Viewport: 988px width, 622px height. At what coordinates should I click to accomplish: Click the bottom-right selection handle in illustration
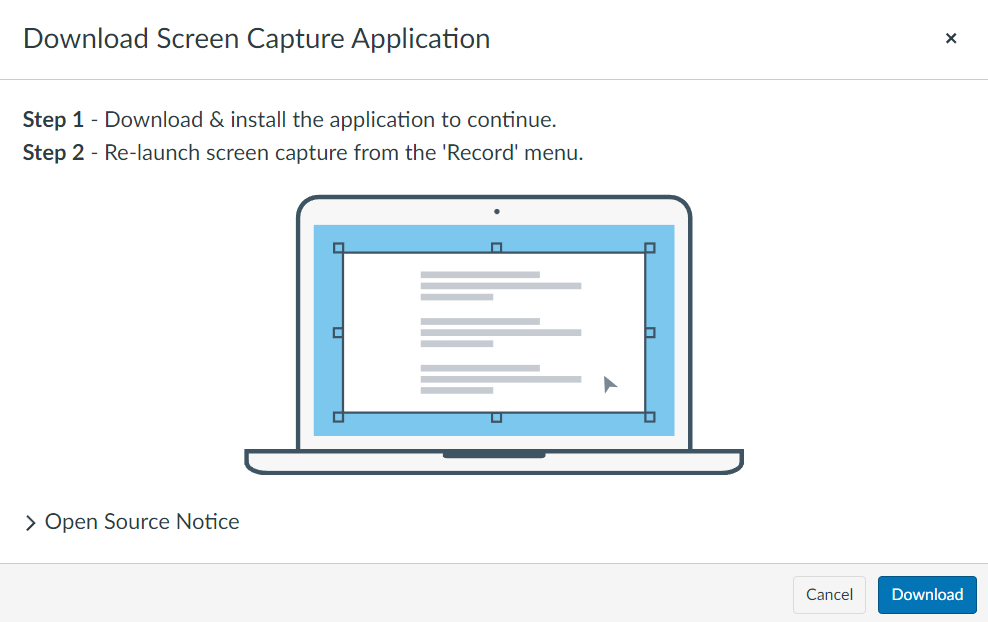(650, 417)
